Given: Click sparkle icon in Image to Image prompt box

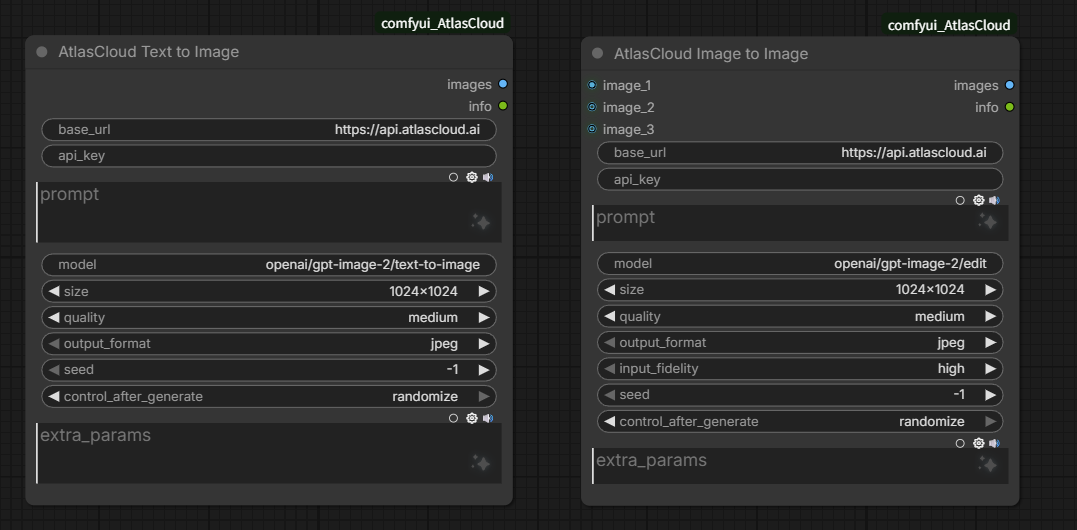Looking at the screenshot, I should 988,221.
